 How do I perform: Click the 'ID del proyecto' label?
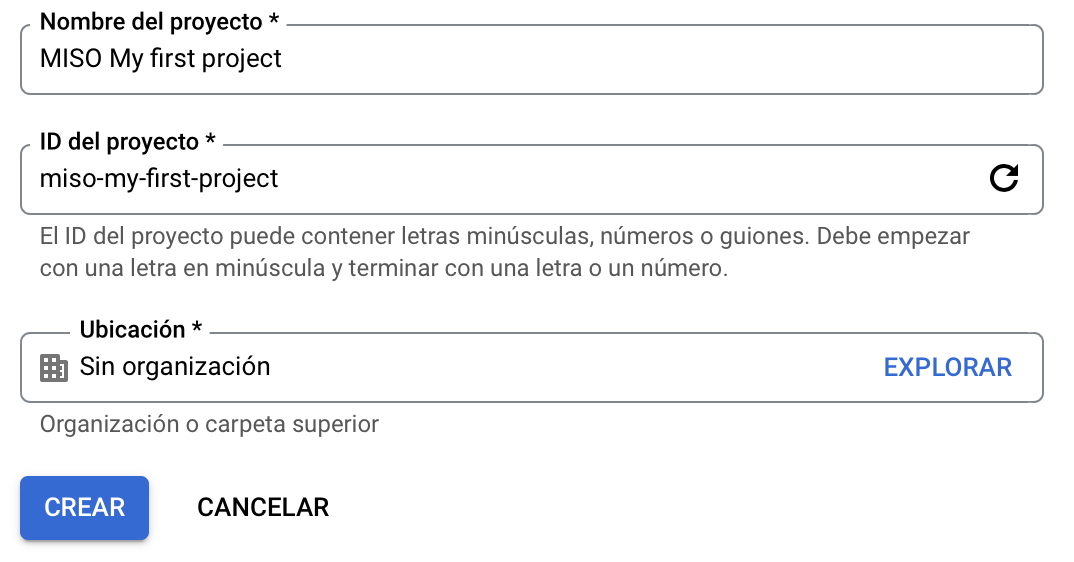(119, 142)
